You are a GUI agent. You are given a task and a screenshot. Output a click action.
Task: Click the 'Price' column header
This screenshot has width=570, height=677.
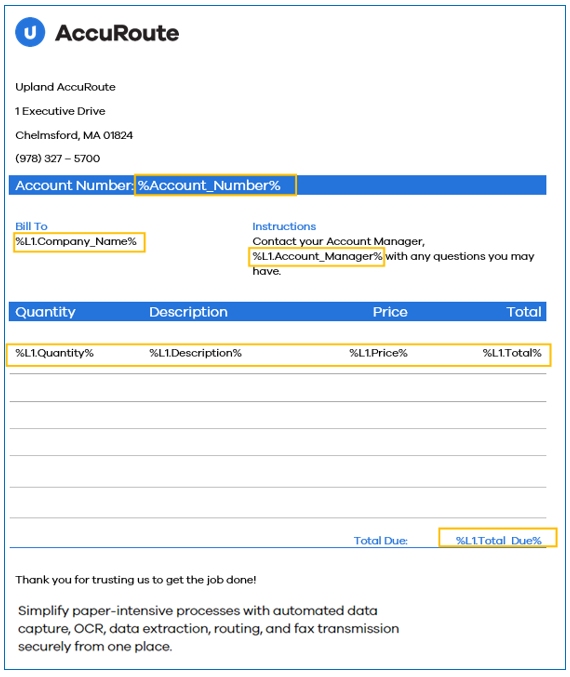[x=390, y=312]
